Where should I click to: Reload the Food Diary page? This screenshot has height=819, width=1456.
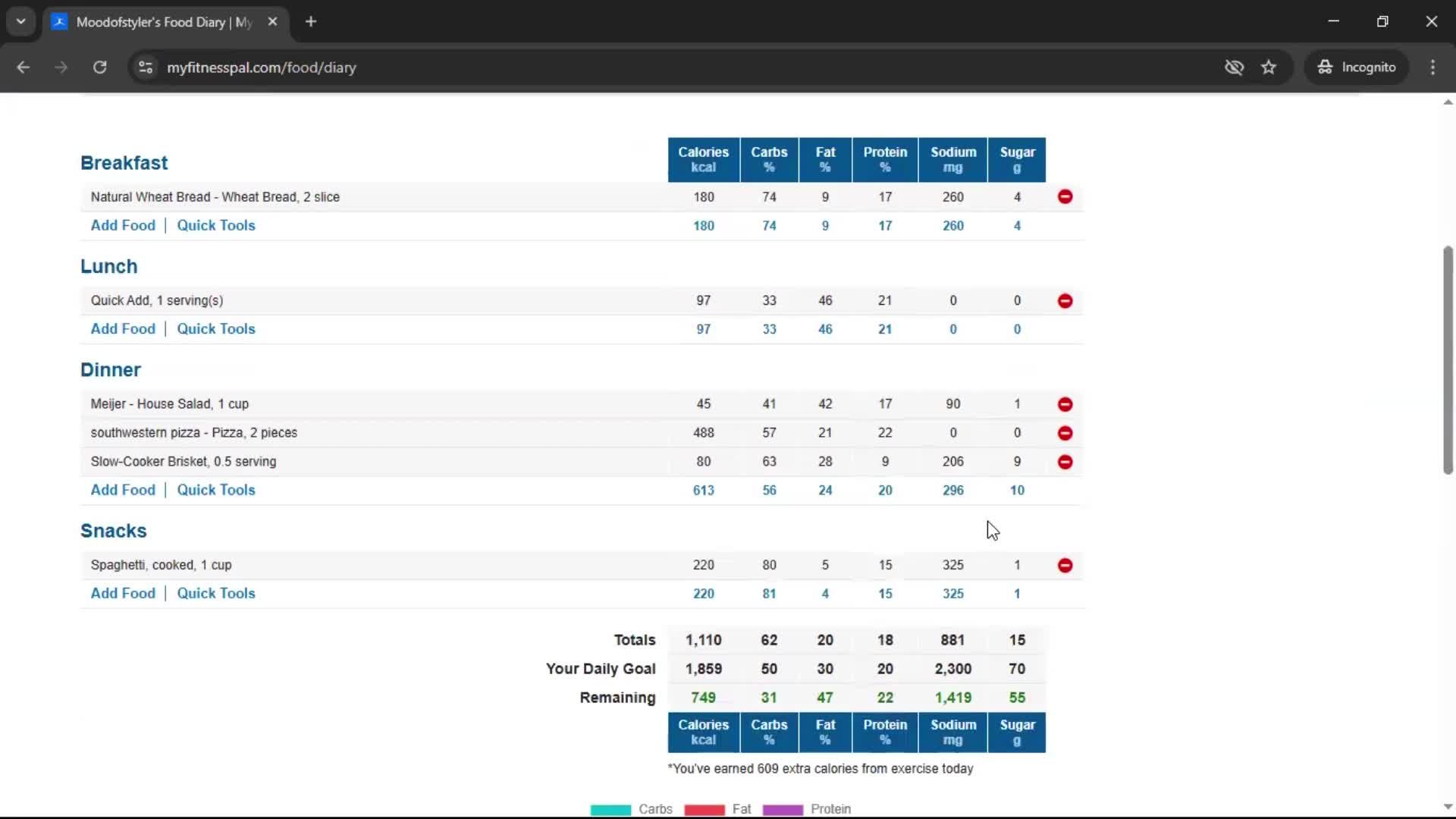[x=99, y=67]
